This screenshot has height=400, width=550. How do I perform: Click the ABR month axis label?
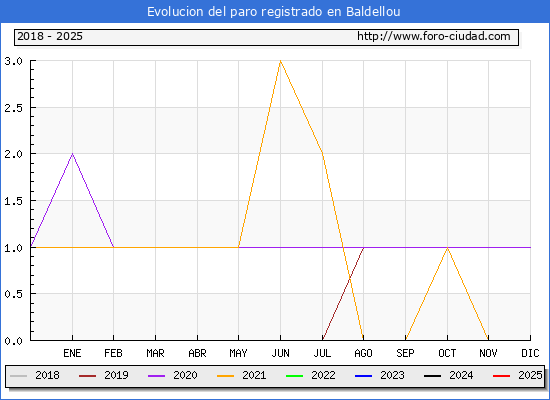point(197,353)
